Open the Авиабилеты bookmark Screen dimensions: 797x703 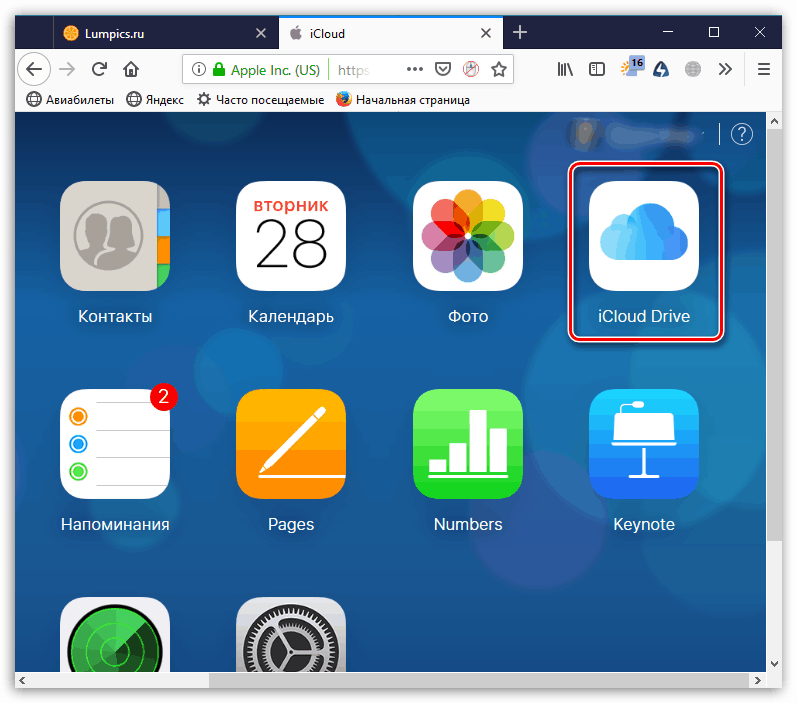click(x=70, y=100)
